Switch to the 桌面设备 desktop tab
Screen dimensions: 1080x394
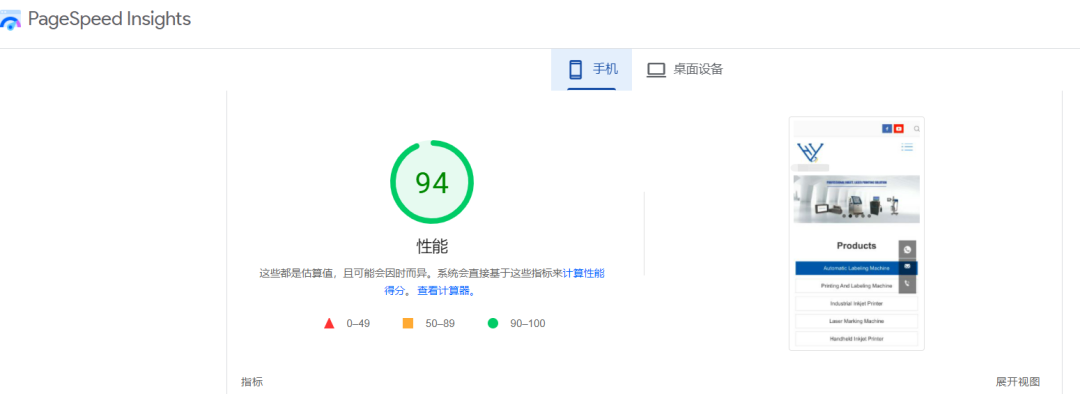pyautogui.click(x=685, y=70)
